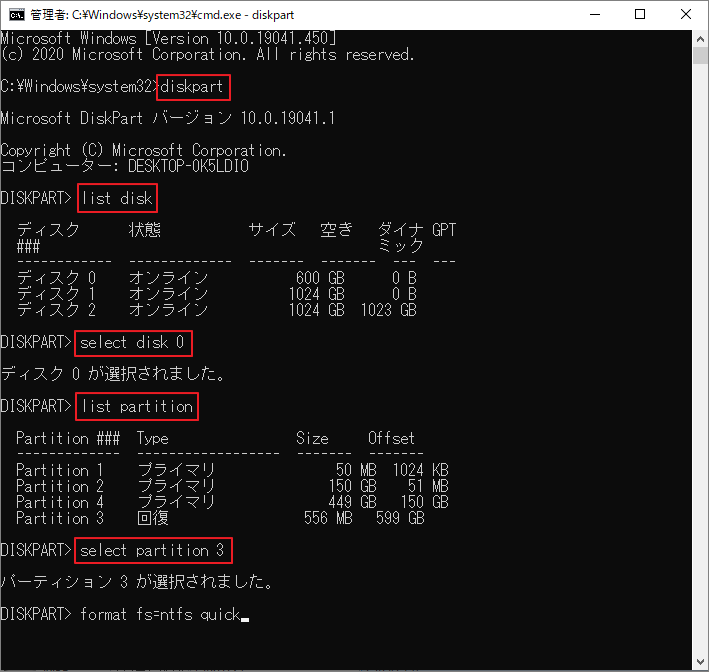Viewport: 709px width, 672px height.
Task: Click the 'Offset' column header
Action: click(x=391, y=438)
